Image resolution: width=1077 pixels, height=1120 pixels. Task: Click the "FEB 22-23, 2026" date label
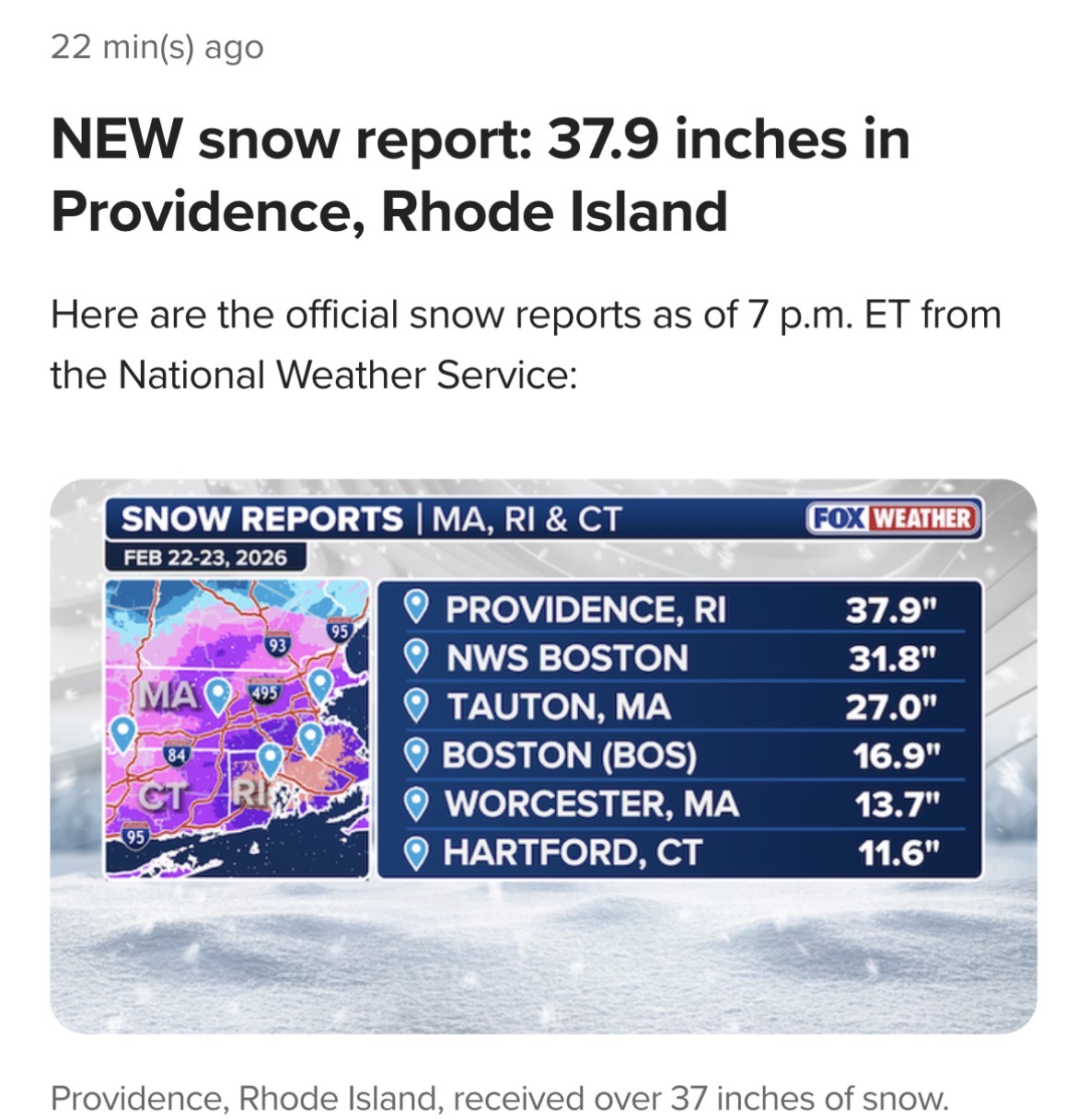(205, 557)
